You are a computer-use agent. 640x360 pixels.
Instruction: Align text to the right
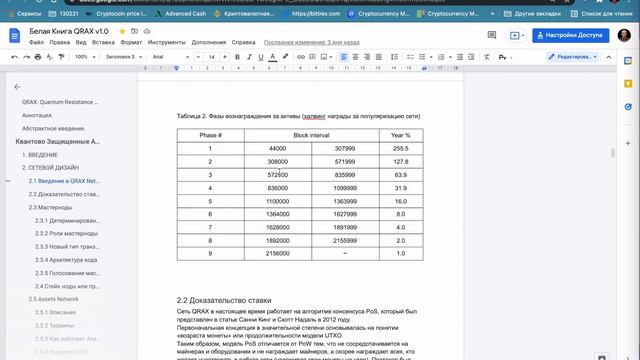click(367, 57)
